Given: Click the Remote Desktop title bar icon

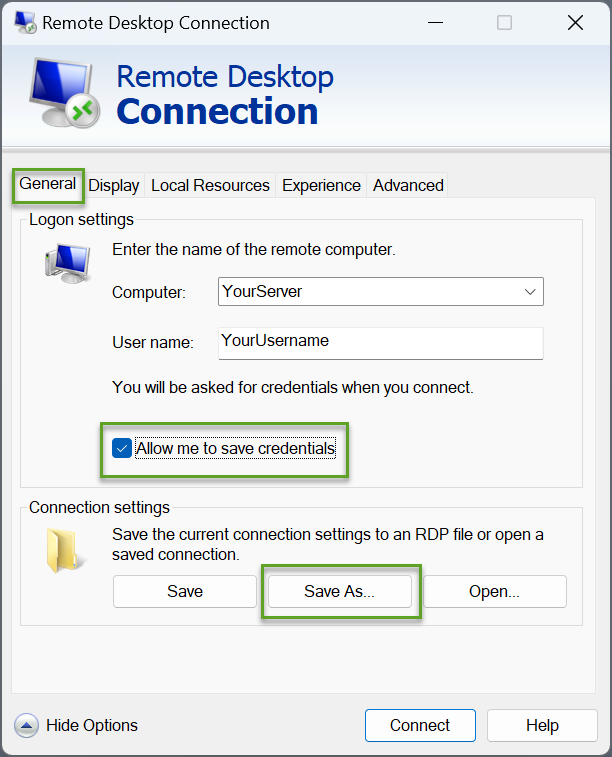Looking at the screenshot, I should click(26, 22).
